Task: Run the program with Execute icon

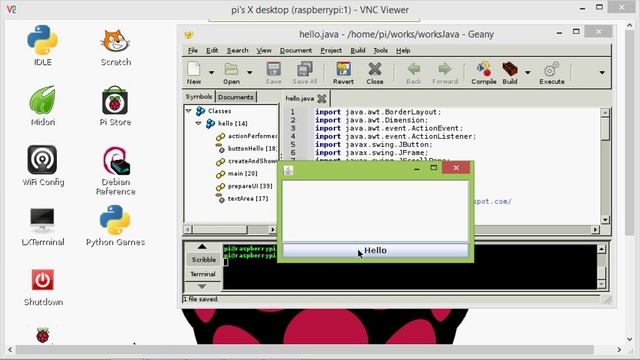Action: 552,73
